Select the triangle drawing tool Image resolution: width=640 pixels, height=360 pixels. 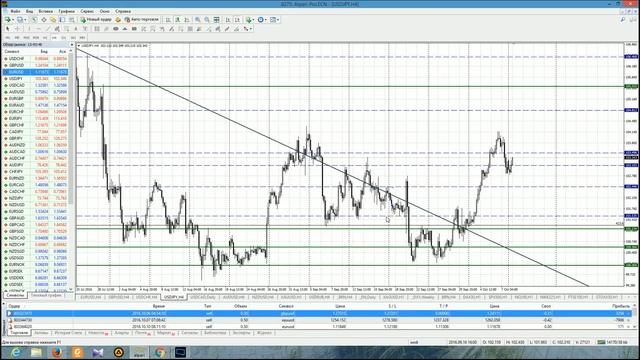point(124,29)
